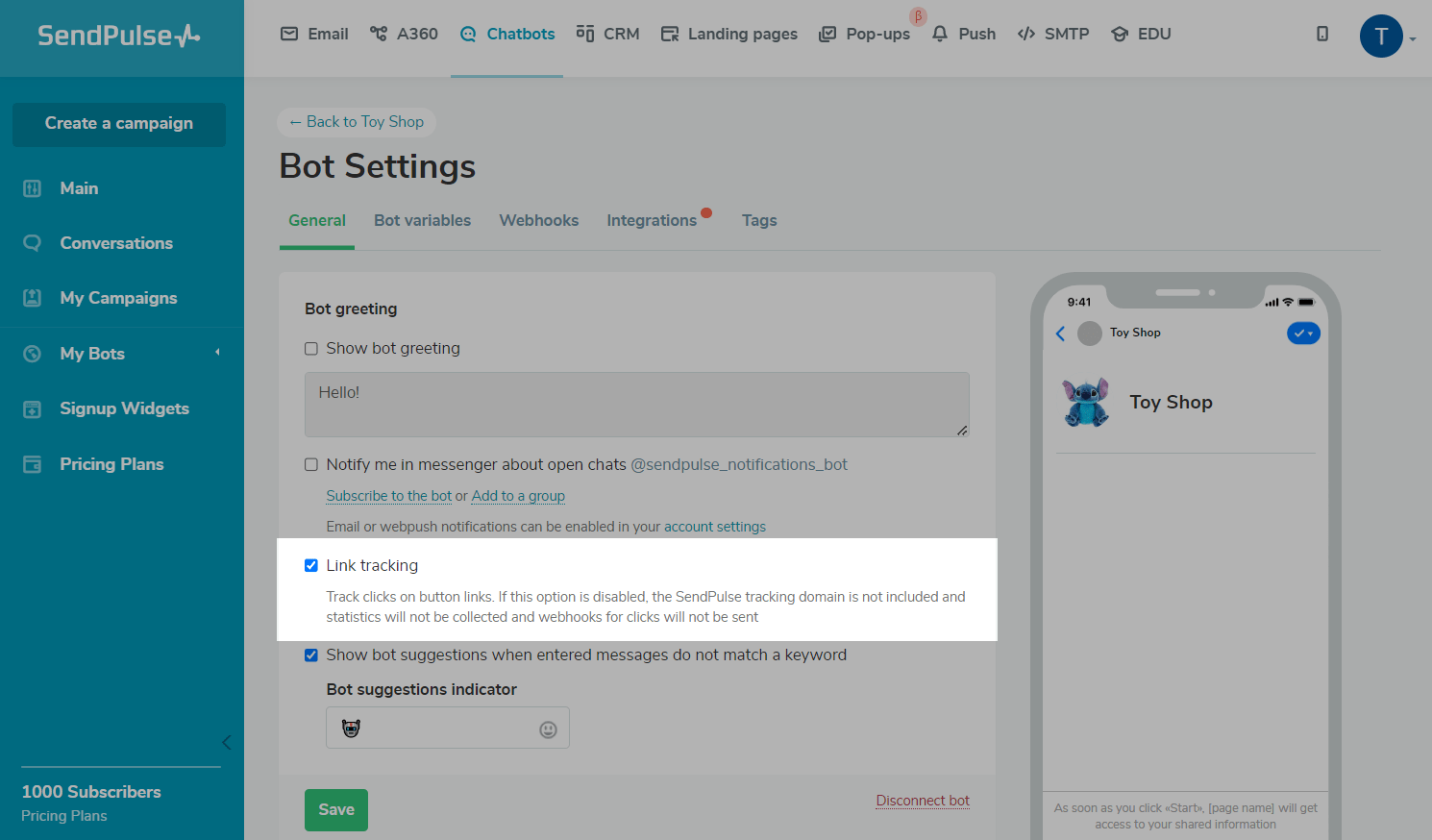The width and height of the screenshot is (1432, 840).
Task: Click the Push bell icon
Action: coord(940,34)
